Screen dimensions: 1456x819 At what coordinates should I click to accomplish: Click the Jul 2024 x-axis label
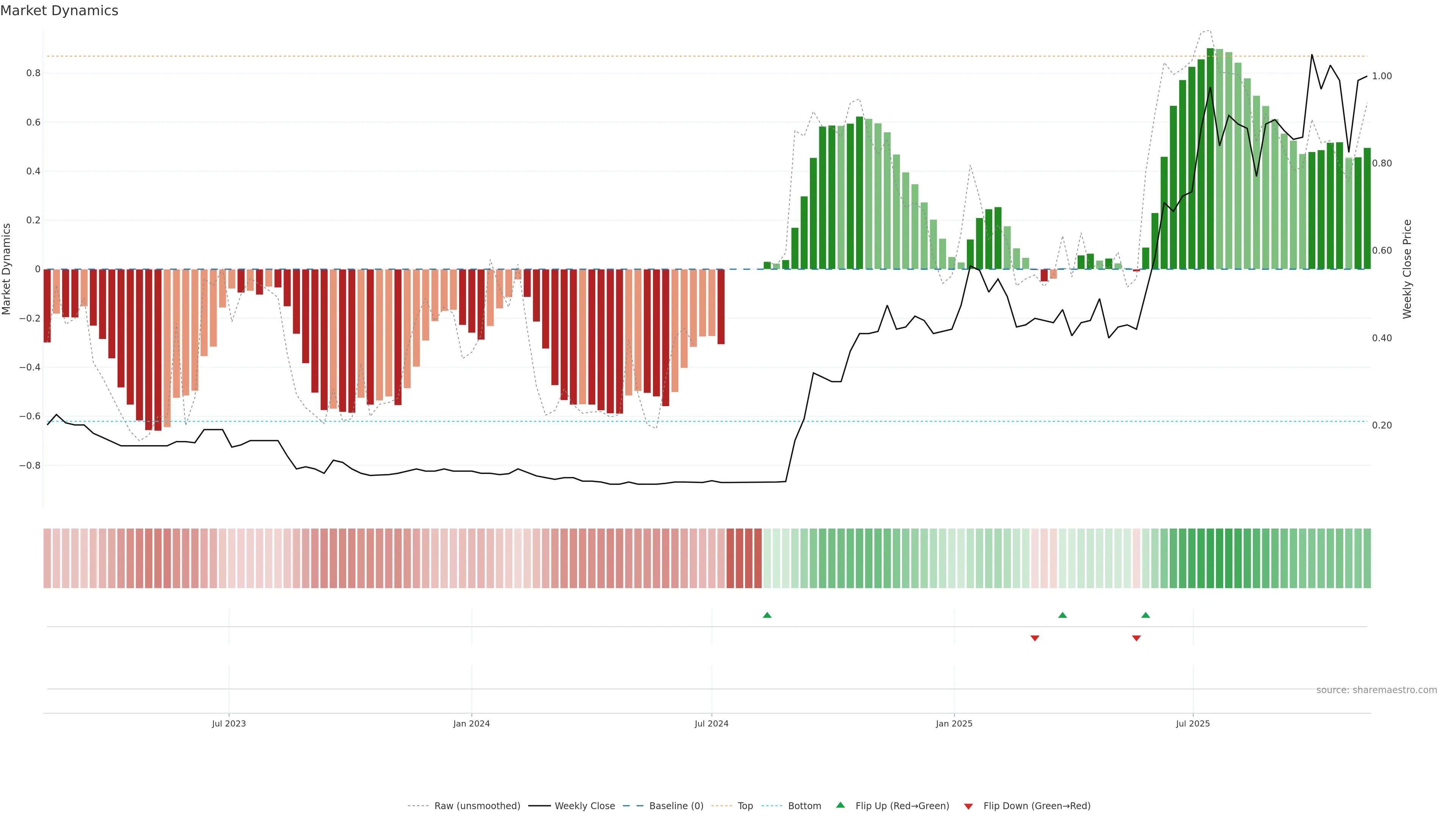[712, 723]
